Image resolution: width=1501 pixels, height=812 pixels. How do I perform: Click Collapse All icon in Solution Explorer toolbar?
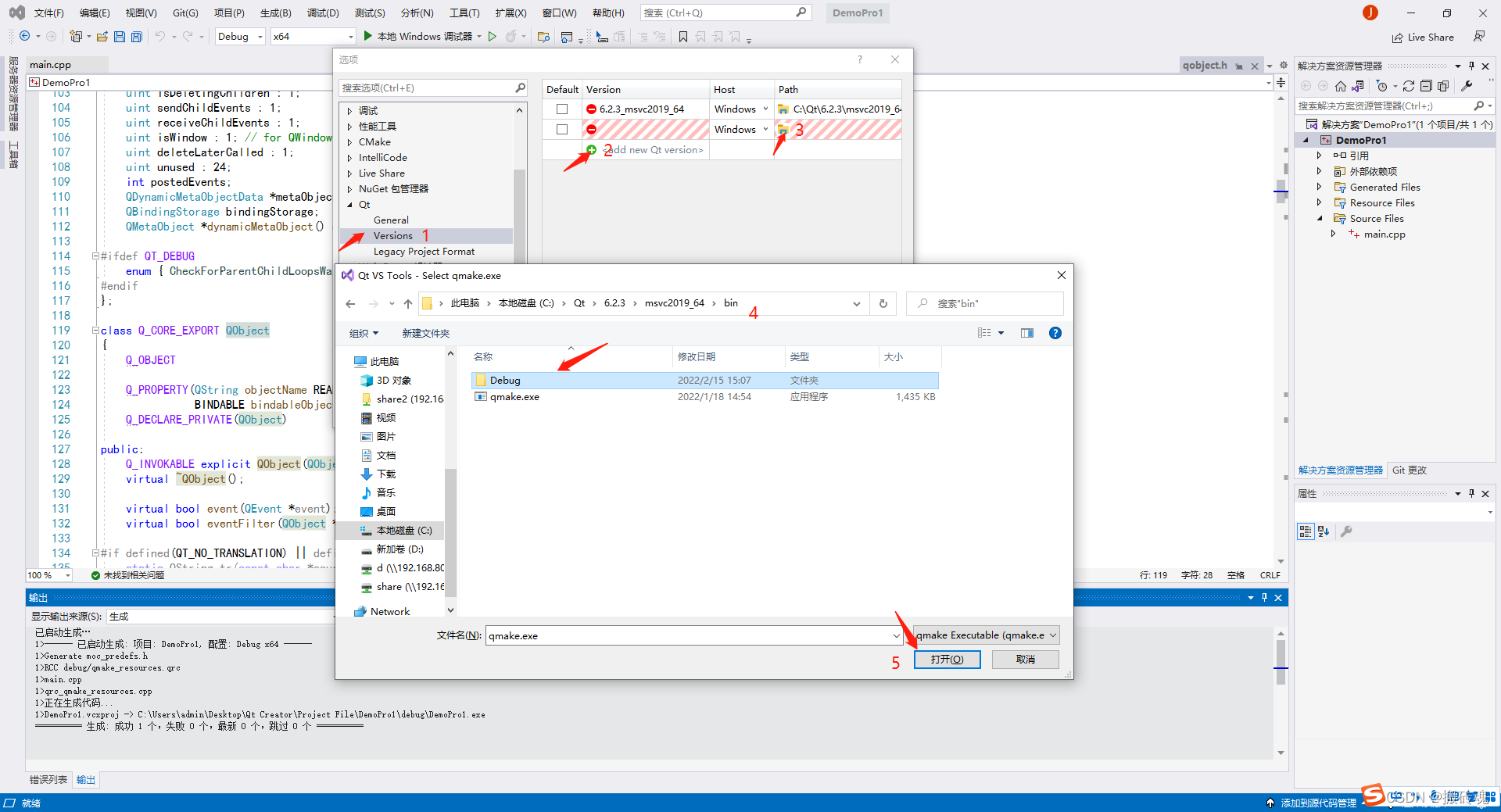[x=1426, y=86]
